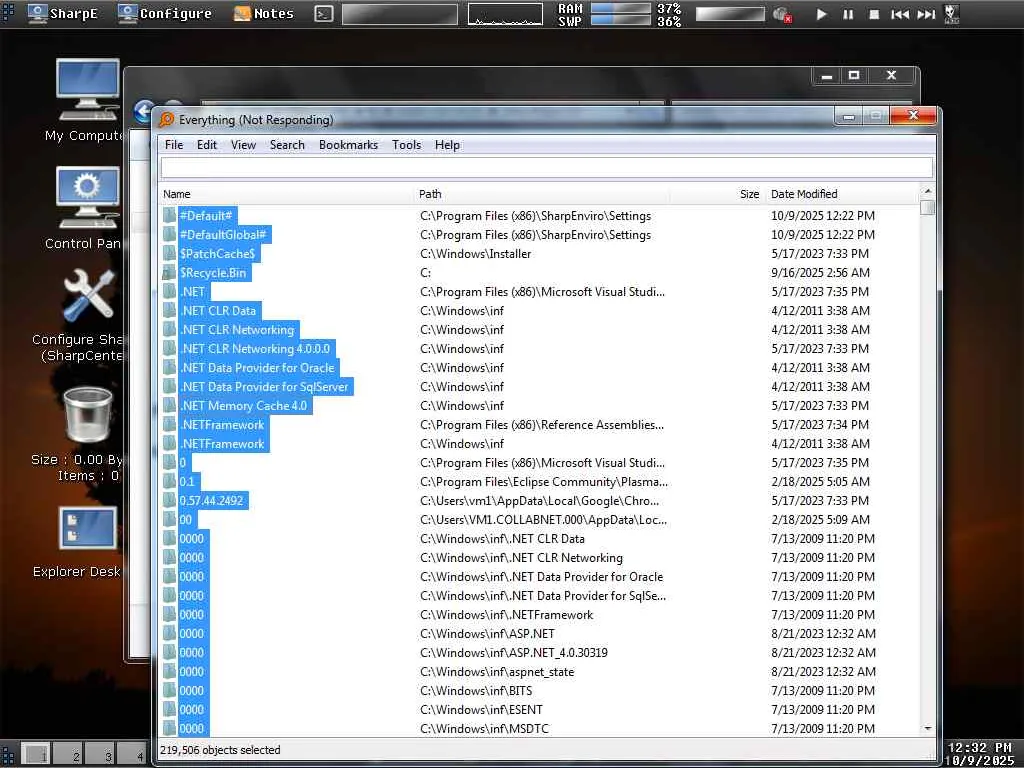Click the CPU graph monitor in top bar
This screenshot has height=768, width=1024.
[x=505, y=14]
